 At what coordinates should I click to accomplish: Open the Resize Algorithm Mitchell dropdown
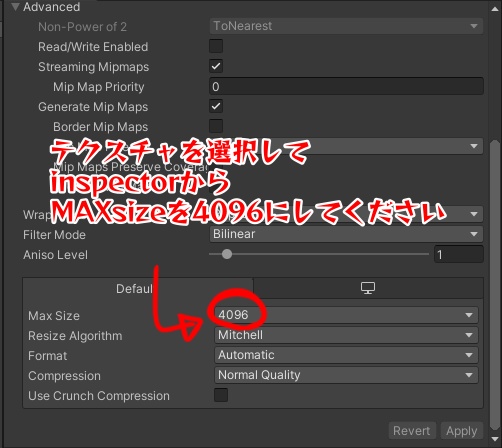[346, 335]
